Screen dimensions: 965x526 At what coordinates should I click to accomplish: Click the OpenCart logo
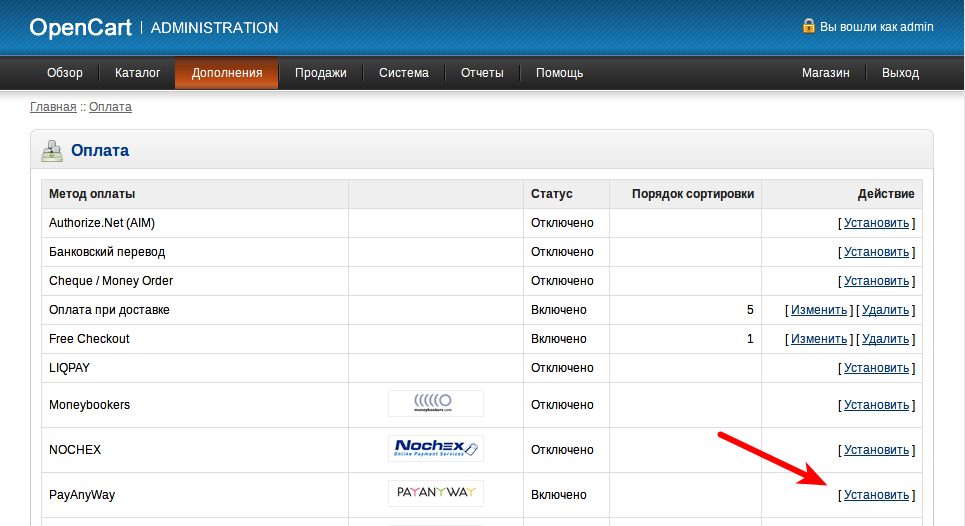(x=81, y=28)
